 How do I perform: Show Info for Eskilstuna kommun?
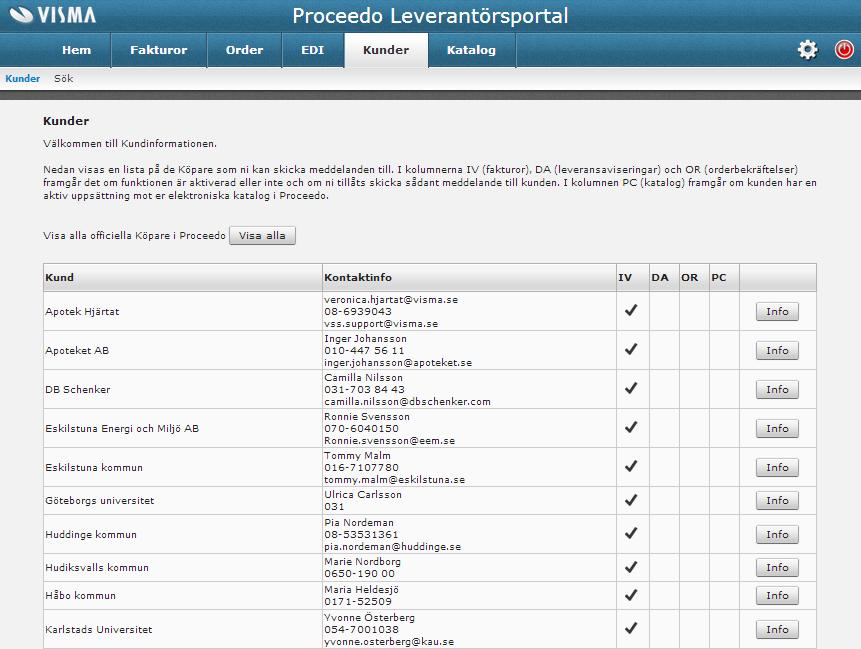click(777, 467)
